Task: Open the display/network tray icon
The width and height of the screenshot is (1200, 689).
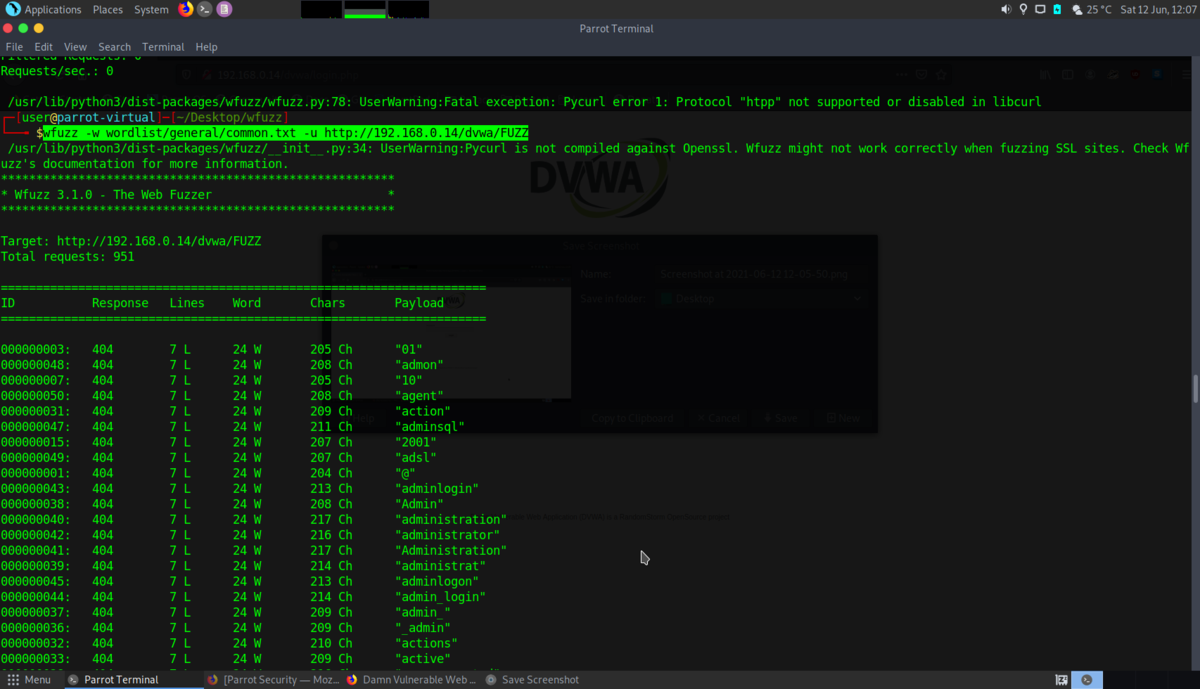Action: tap(1040, 9)
